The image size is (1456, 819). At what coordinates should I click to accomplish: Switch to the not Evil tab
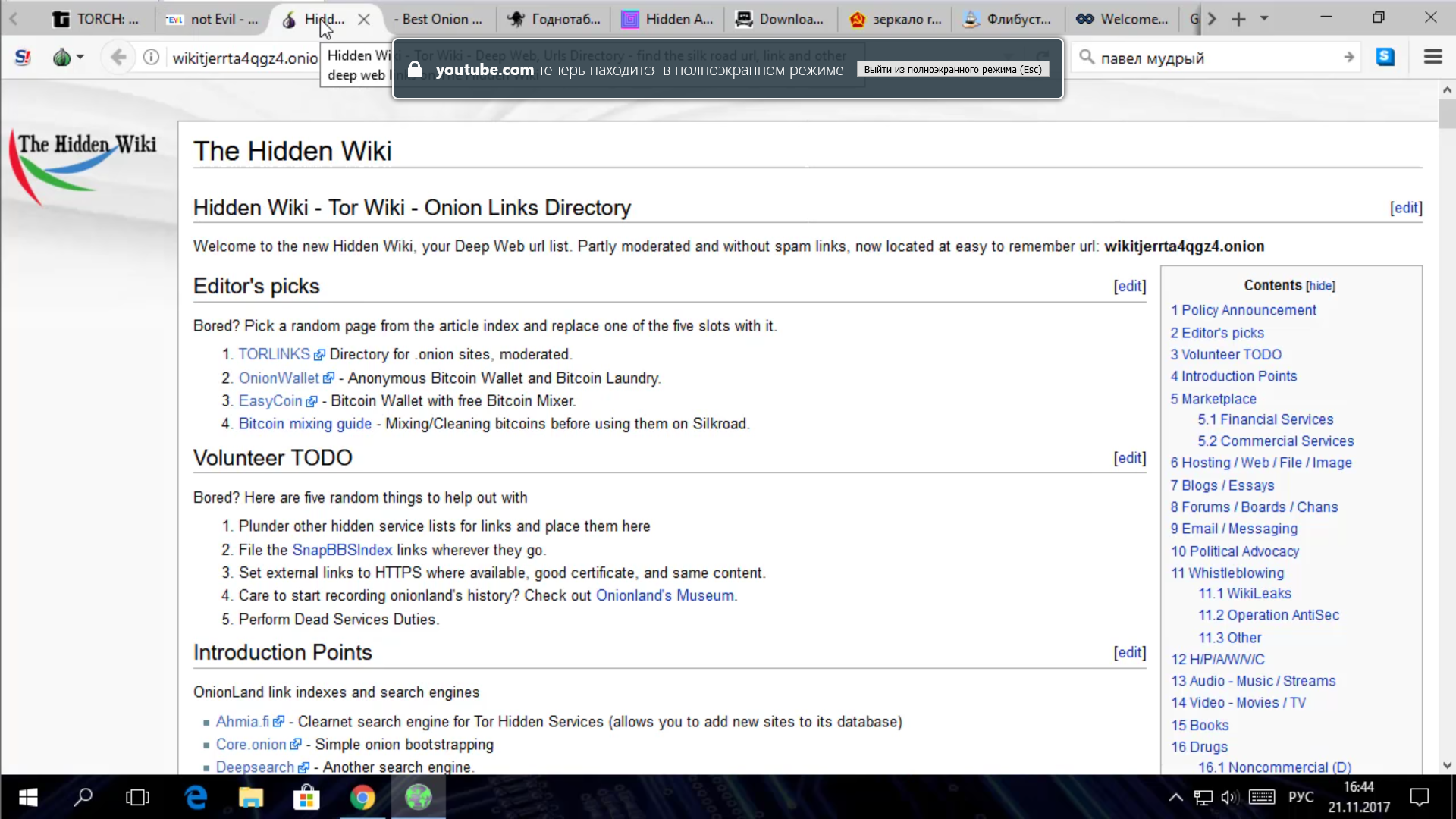(212, 20)
